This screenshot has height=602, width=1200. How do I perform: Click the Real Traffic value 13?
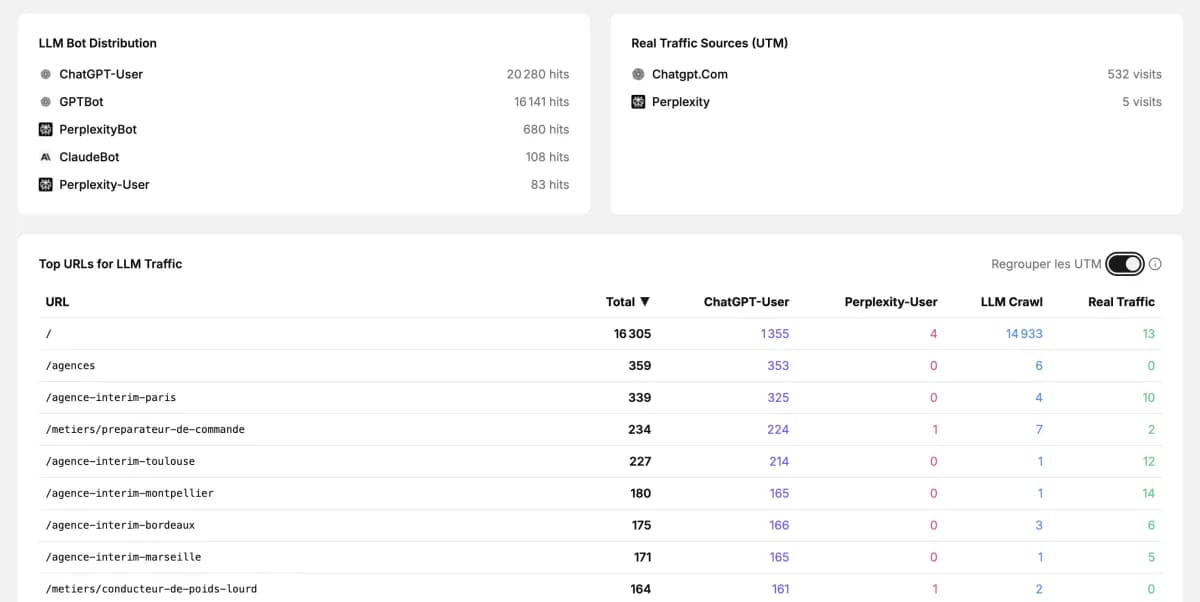pyautogui.click(x=1149, y=334)
